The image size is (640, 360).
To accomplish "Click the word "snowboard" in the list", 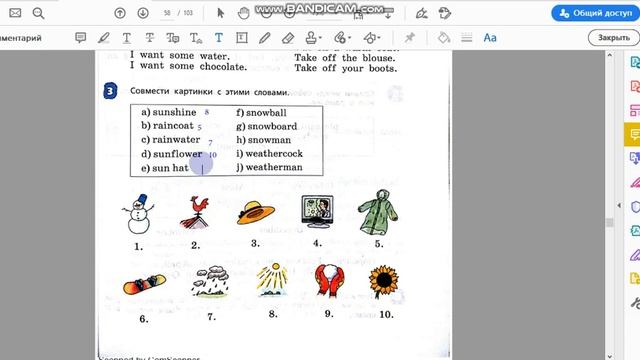I will pyautogui.click(x=272, y=126).
